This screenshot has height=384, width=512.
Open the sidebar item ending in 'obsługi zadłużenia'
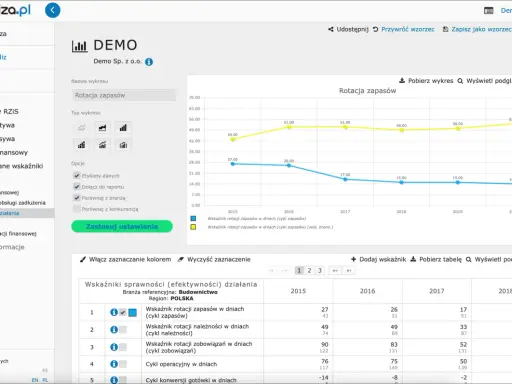click(x=23, y=203)
